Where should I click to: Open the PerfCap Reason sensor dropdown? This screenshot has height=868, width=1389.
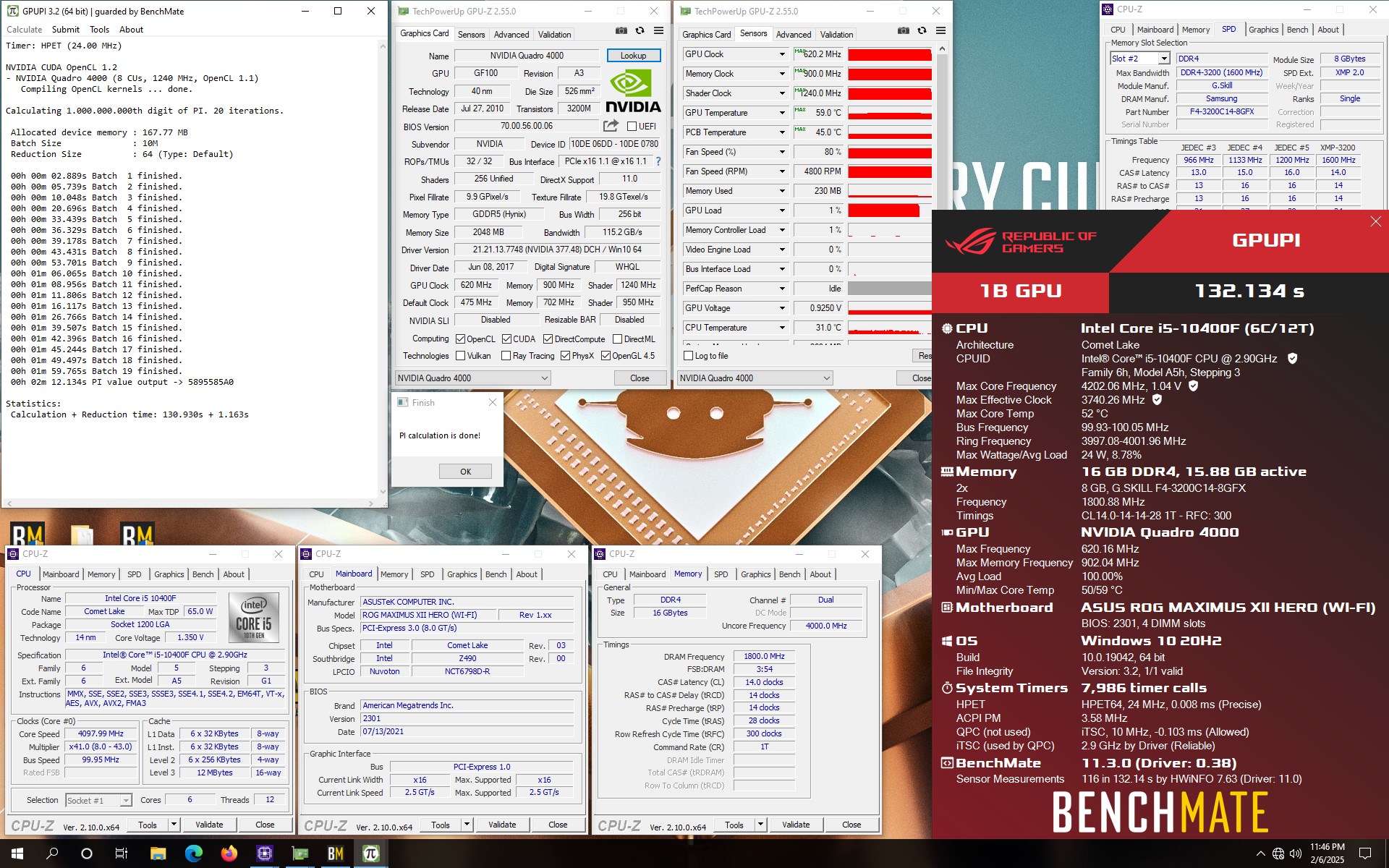(782, 289)
